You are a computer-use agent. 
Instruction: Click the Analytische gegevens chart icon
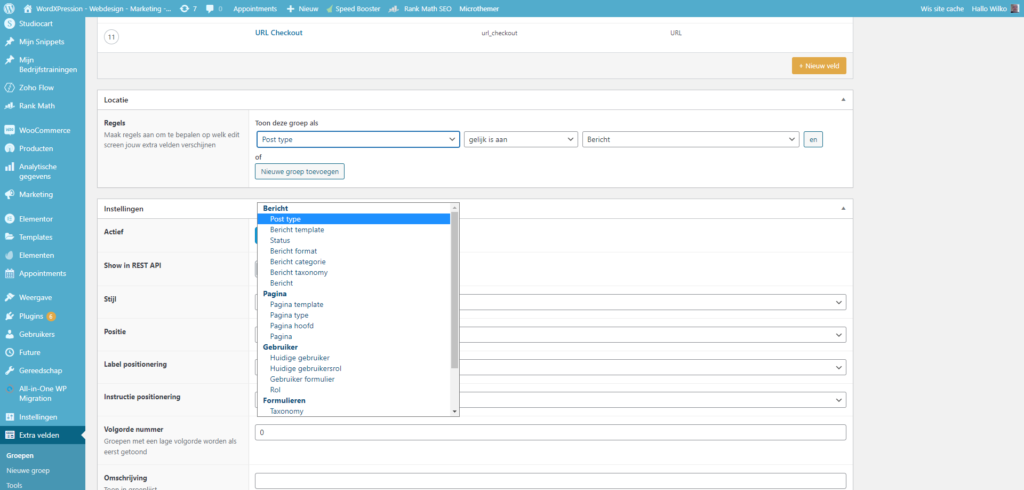(9, 167)
